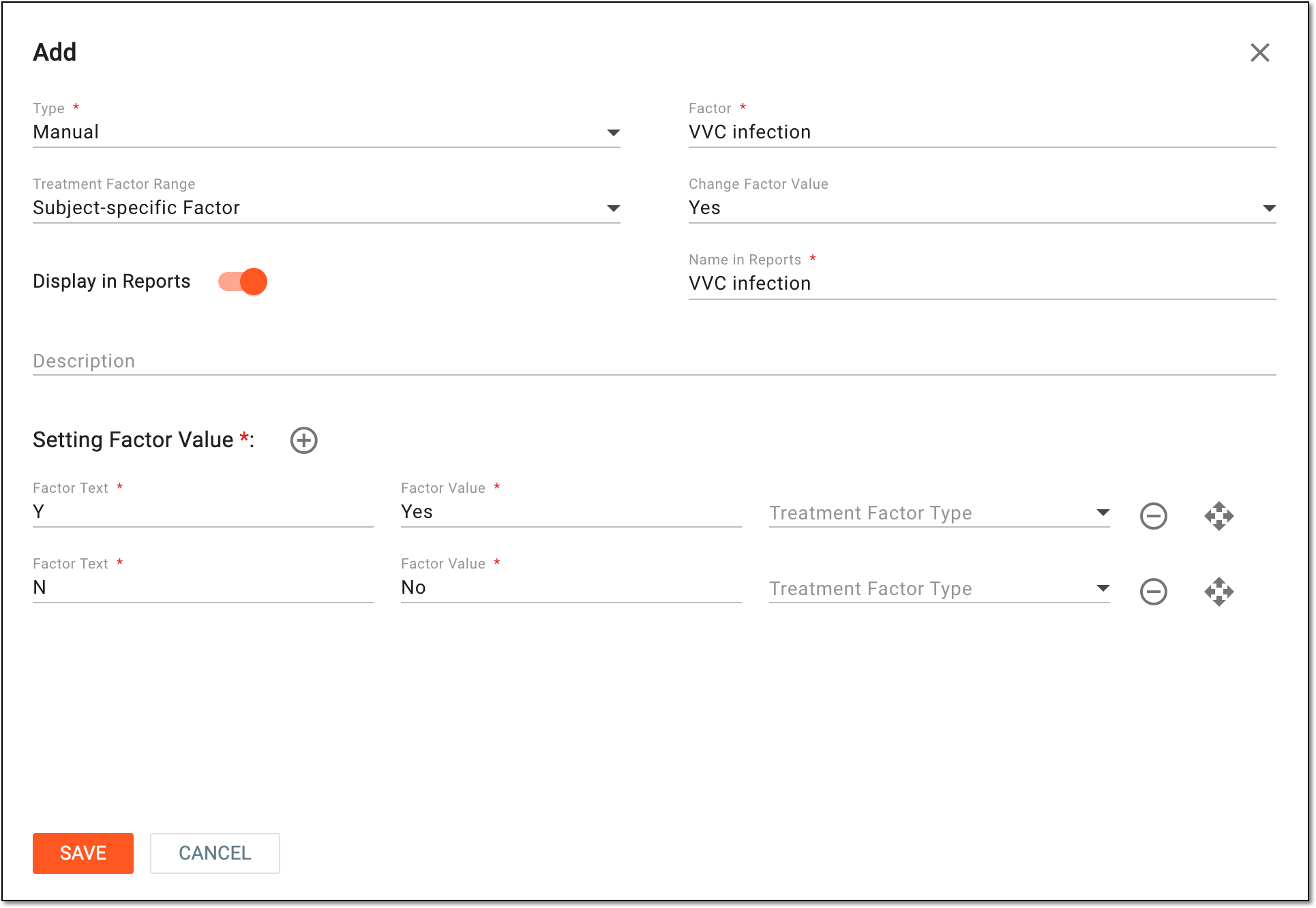The height and width of the screenshot is (908, 1316).
Task: Click the Display in Reports label
Action: coord(112,282)
